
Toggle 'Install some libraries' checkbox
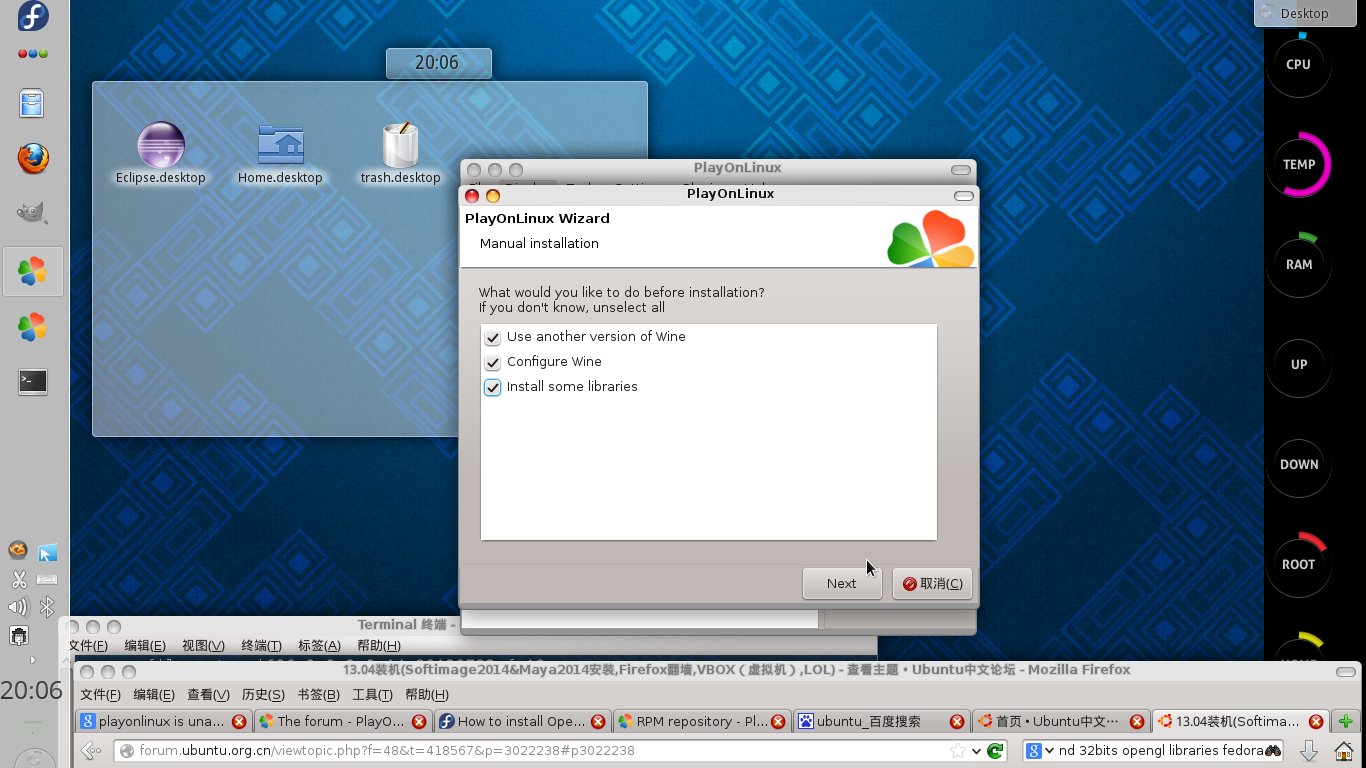point(493,387)
